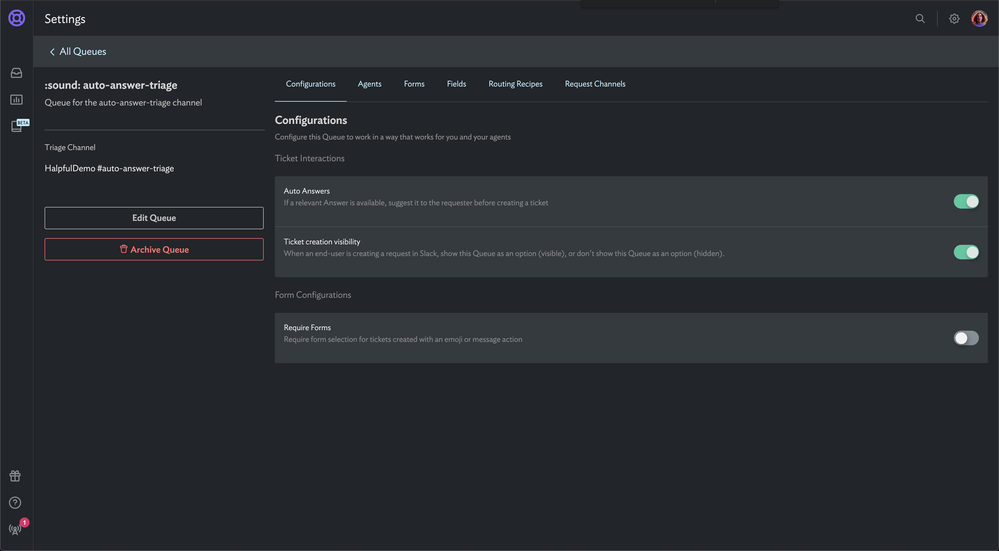Open the inbox icon in left sidebar
The image size is (999, 551).
click(17, 73)
